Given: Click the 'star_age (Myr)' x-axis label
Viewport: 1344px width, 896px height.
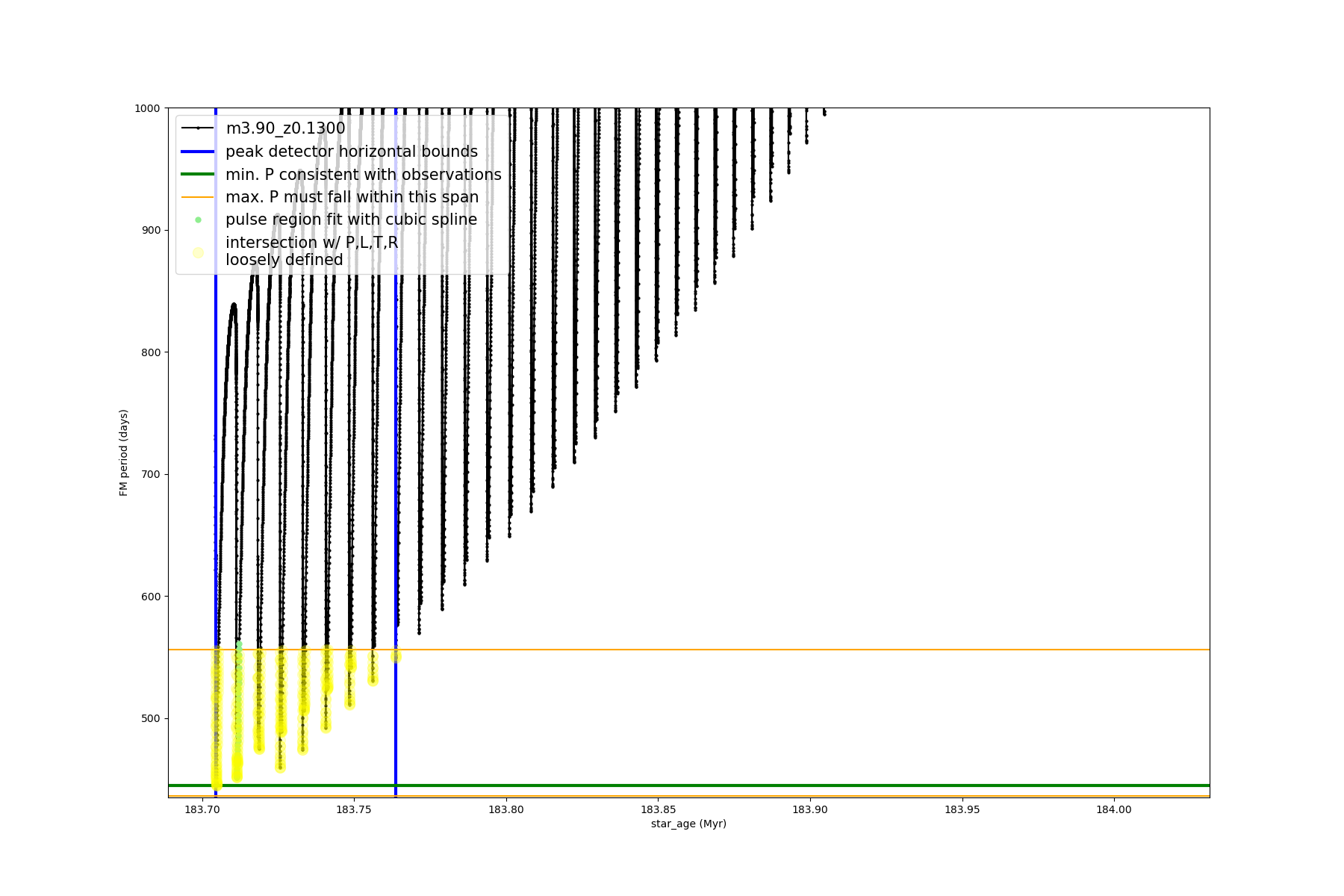Looking at the screenshot, I should (688, 824).
